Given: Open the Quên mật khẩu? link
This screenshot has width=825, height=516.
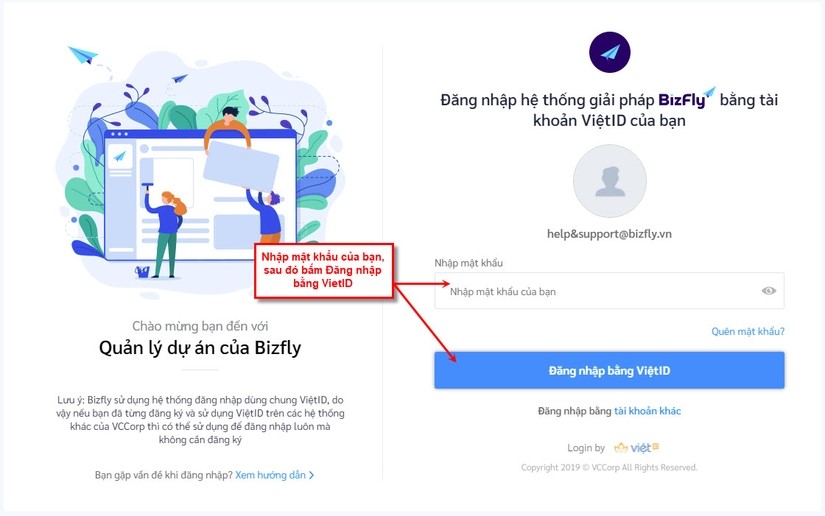Looking at the screenshot, I should (748, 331).
